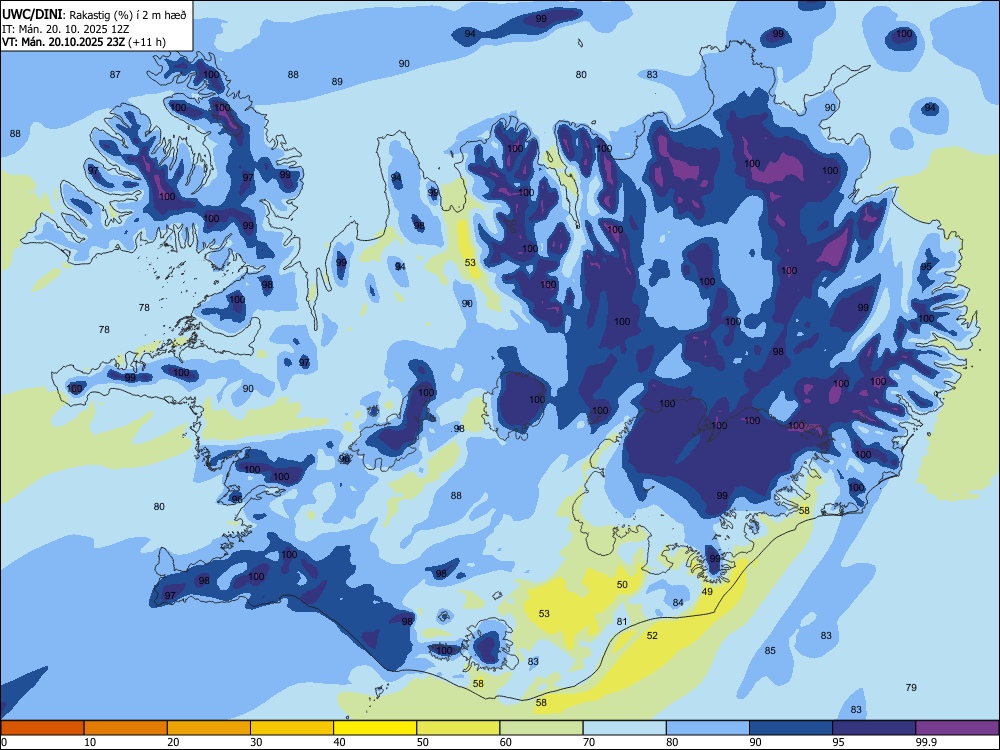
Task: Click the '60' legend tick label
Action: [506, 742]
